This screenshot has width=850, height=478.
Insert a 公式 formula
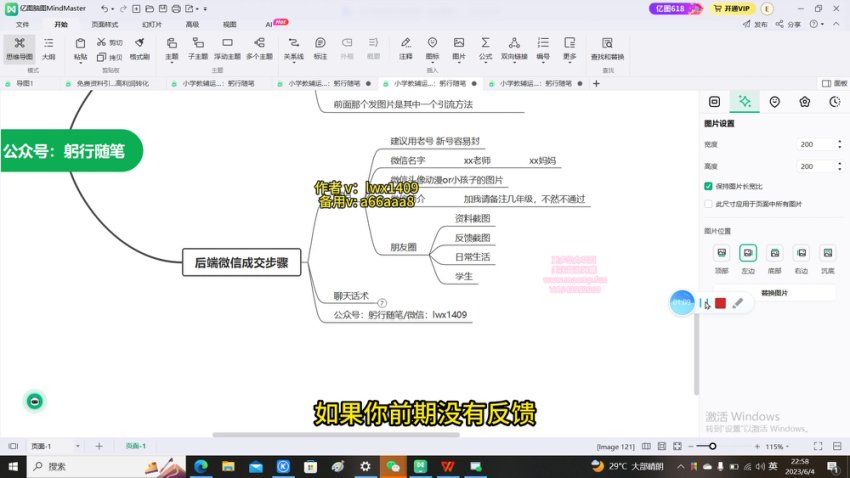(x=485, y=47)
